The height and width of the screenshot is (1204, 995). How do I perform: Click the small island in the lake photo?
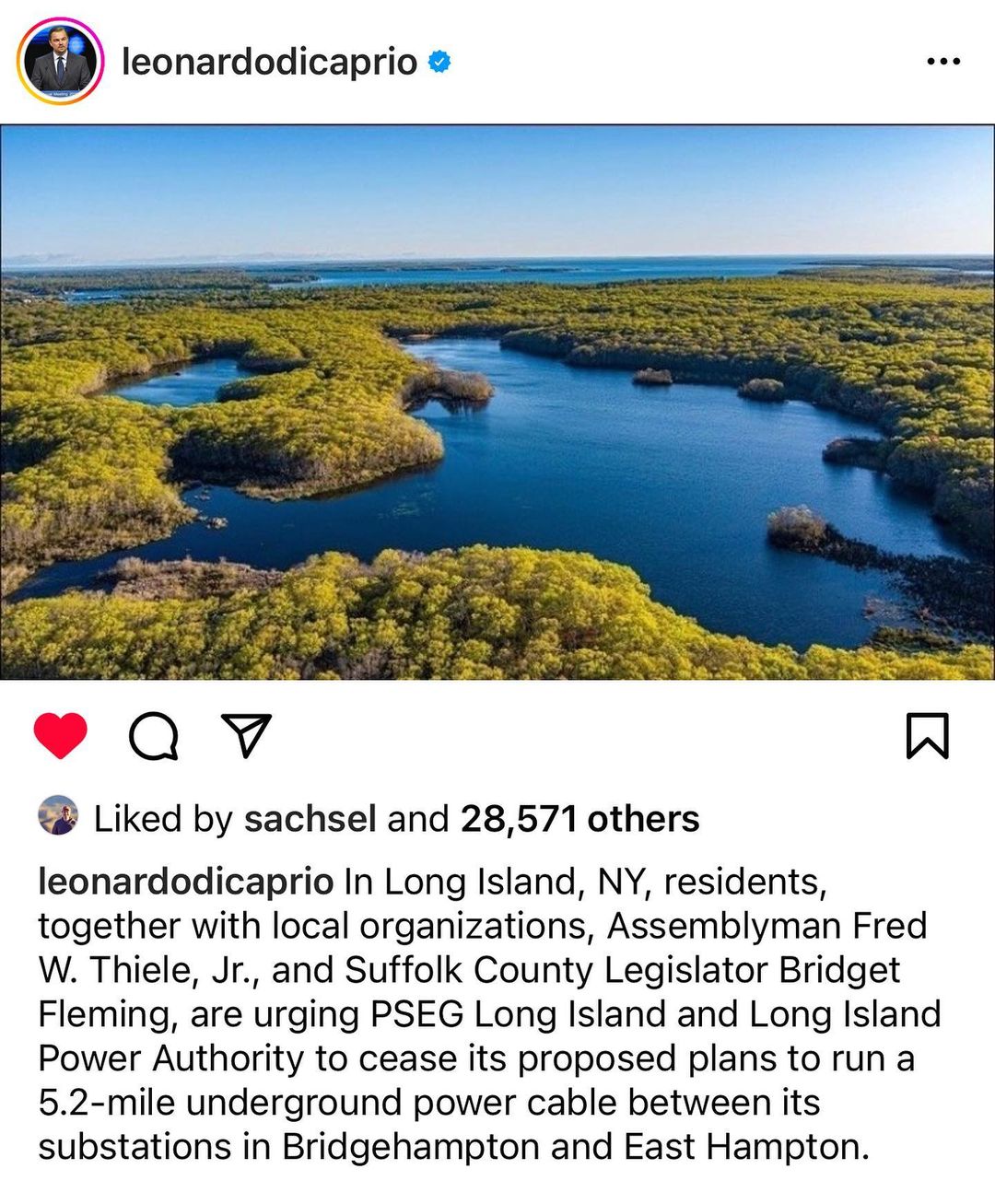click(652, 376)
